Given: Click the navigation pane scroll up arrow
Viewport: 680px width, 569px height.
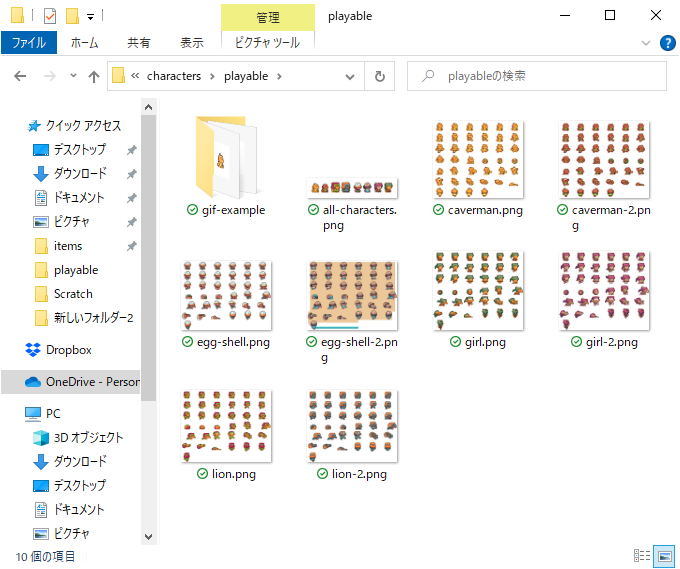Looking at the screenshot, I should tap(148, 107).
